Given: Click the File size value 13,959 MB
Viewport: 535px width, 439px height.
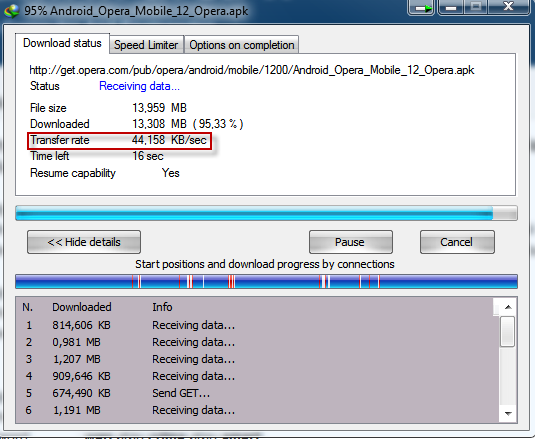Looking at the screenshot, I should 159,108.
